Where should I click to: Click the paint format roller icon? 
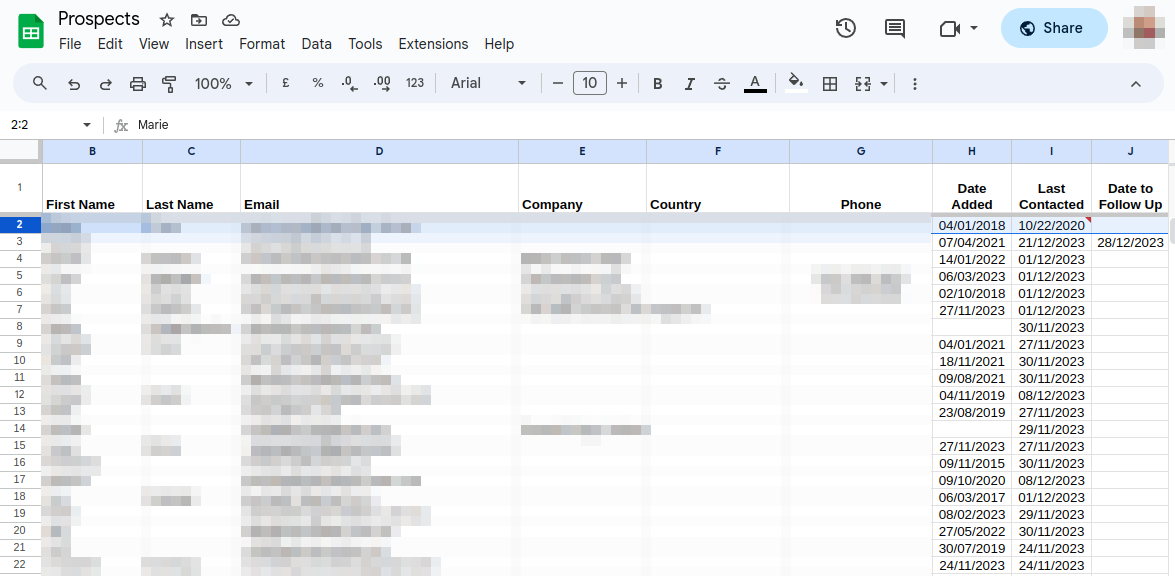tap(169, 84)
